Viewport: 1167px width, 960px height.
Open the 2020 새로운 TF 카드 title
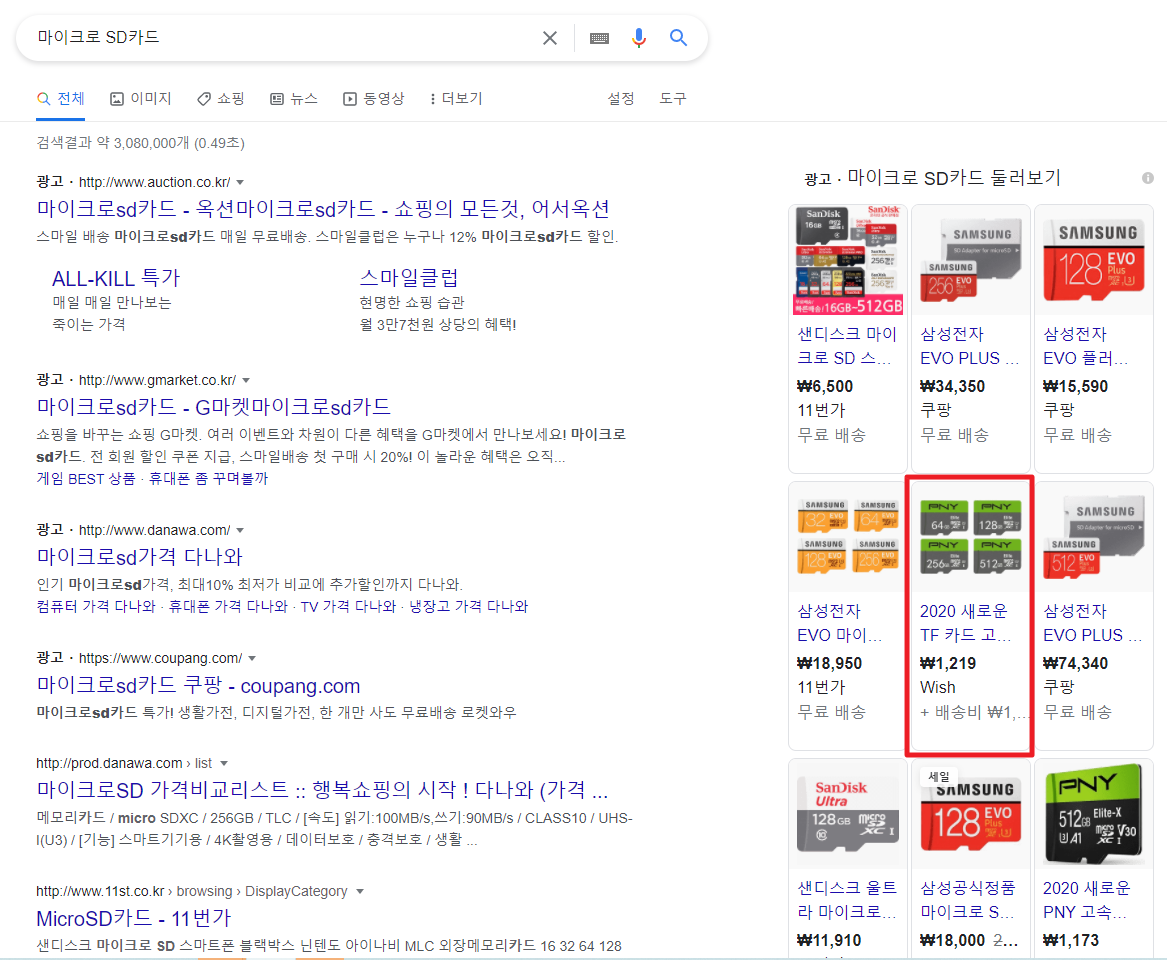[x=965, y=623]
